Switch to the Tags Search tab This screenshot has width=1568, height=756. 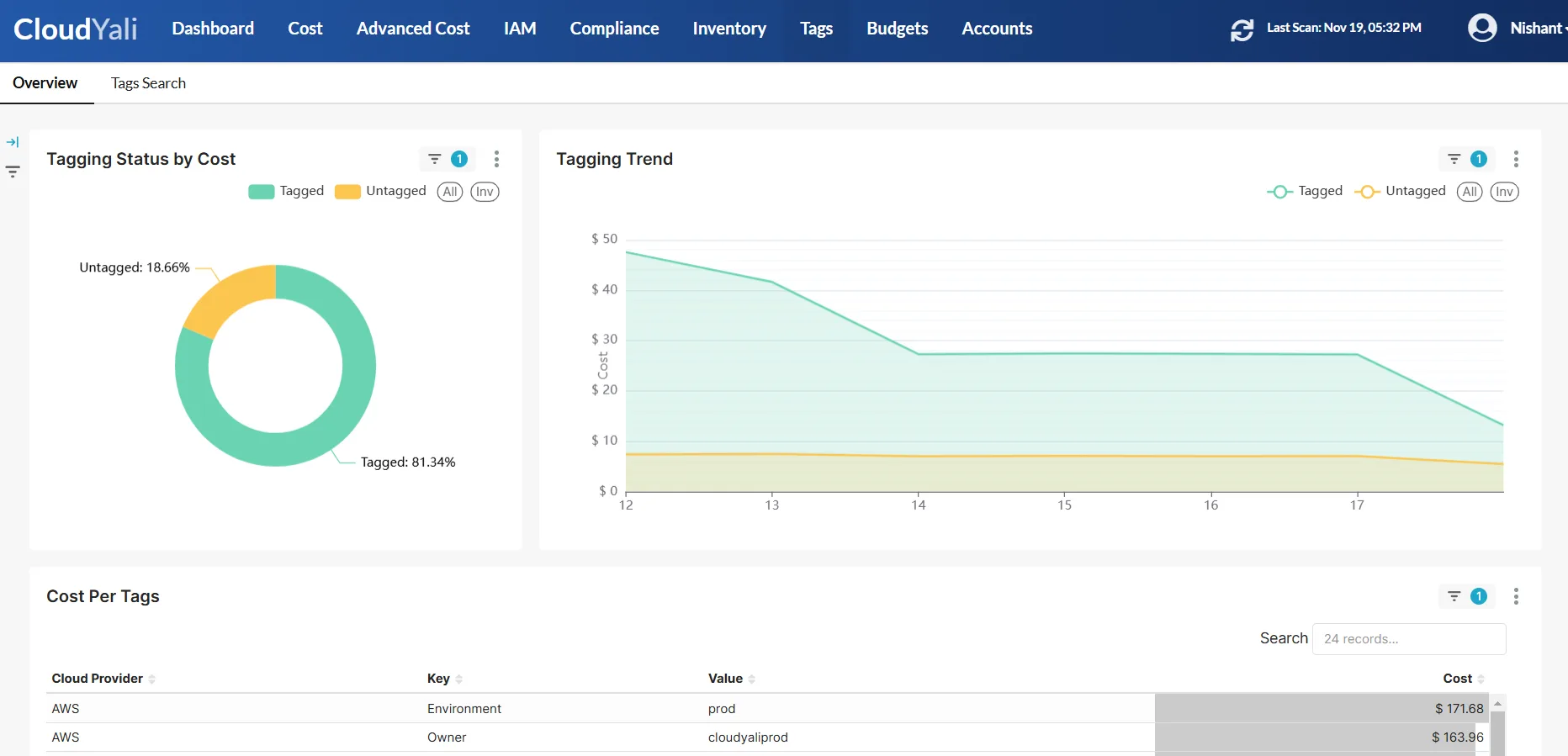pyautogui.click(x=148, y=83)
